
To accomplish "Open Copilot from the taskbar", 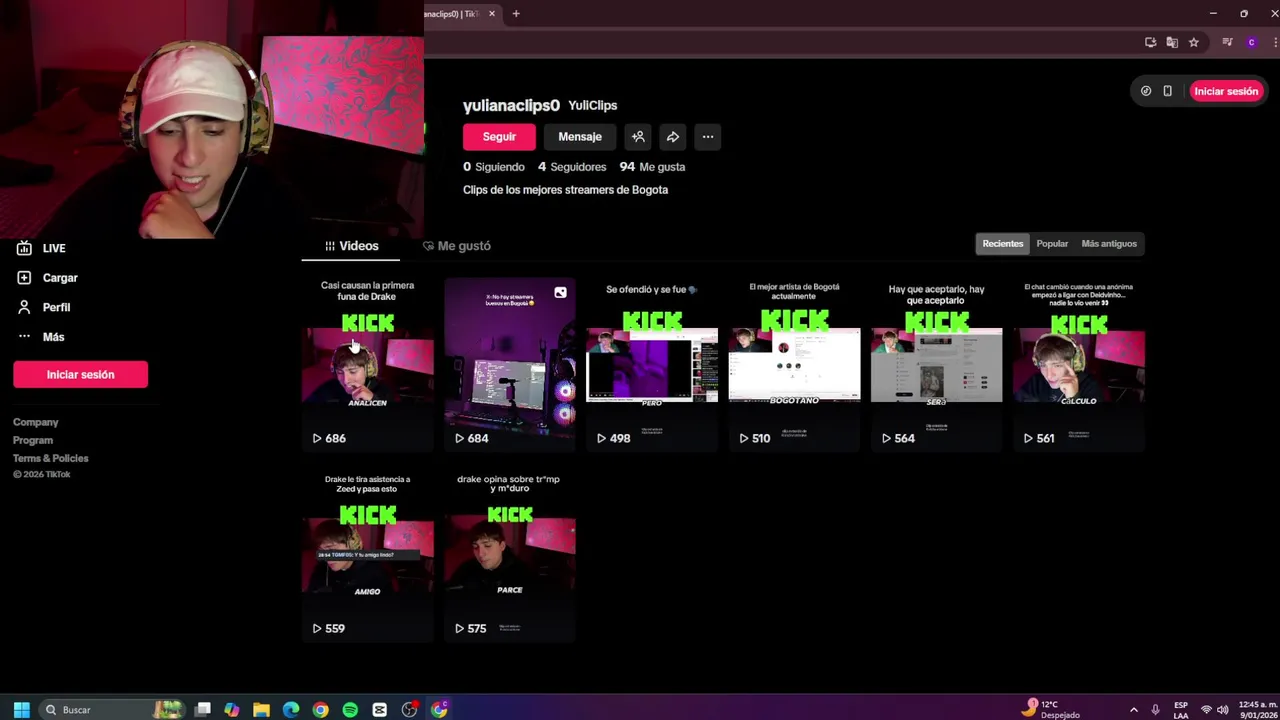I will pos(232,709).
